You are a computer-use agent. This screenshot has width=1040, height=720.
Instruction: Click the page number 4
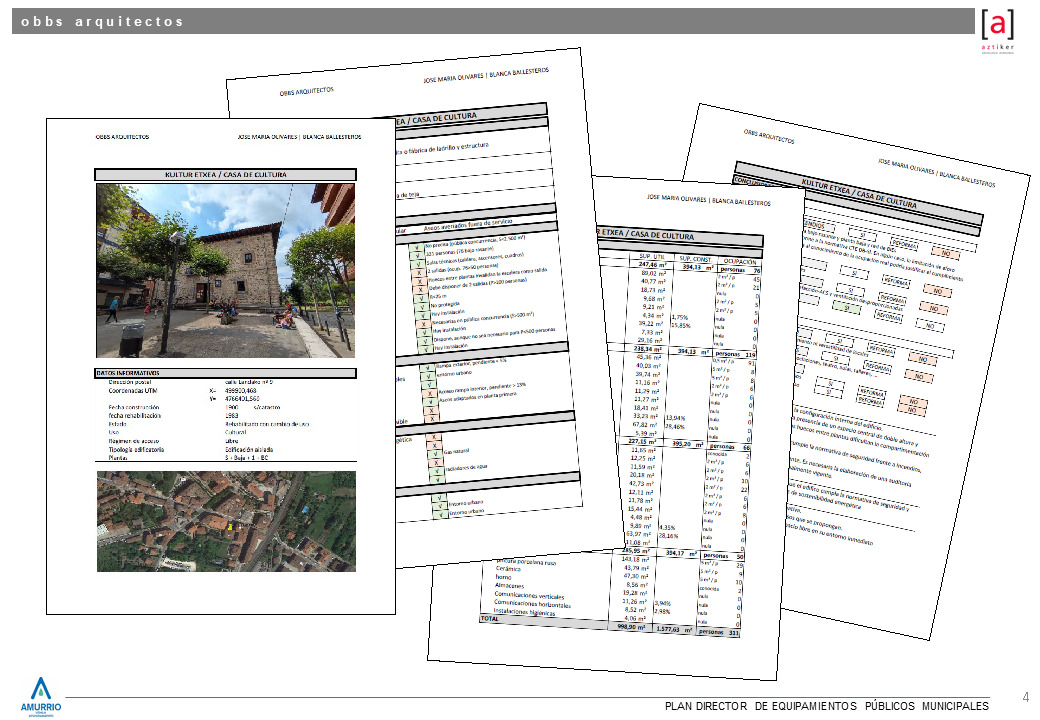[1025, 697]
